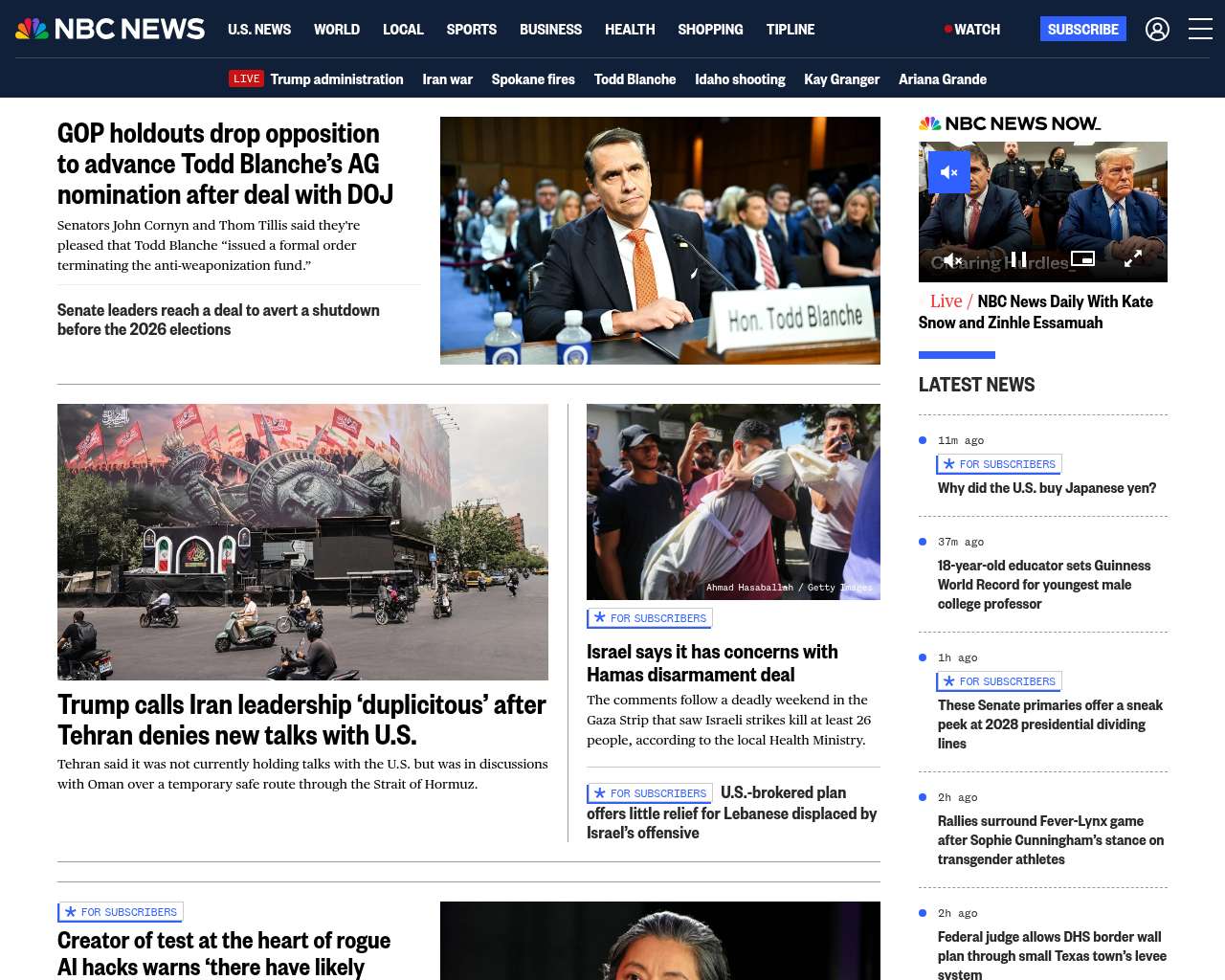Read 'Why did the U.S. buy Japanese yen?'
1225x980 pixels.
(x=1047, y=488)
